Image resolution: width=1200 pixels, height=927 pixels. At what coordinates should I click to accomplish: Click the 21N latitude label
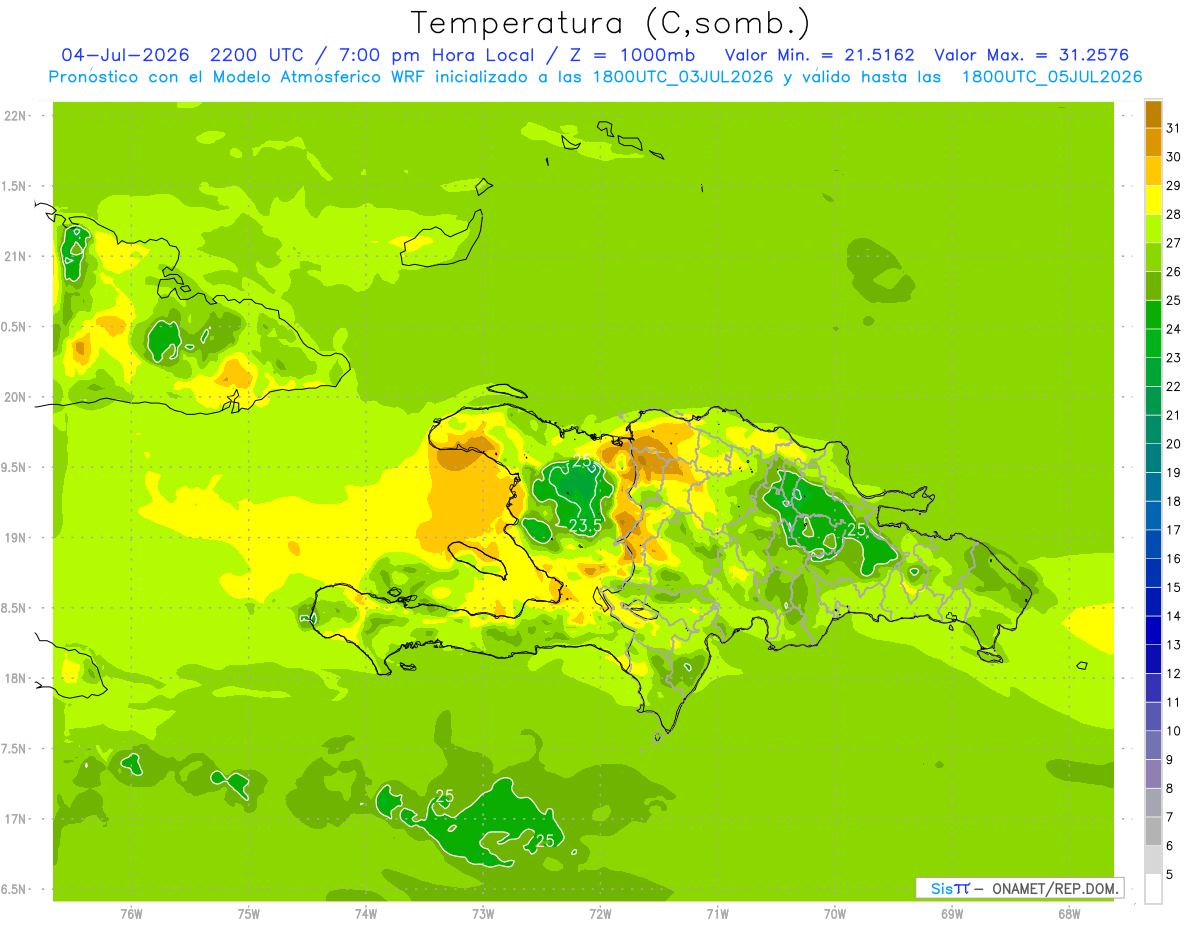click(15, 256)
